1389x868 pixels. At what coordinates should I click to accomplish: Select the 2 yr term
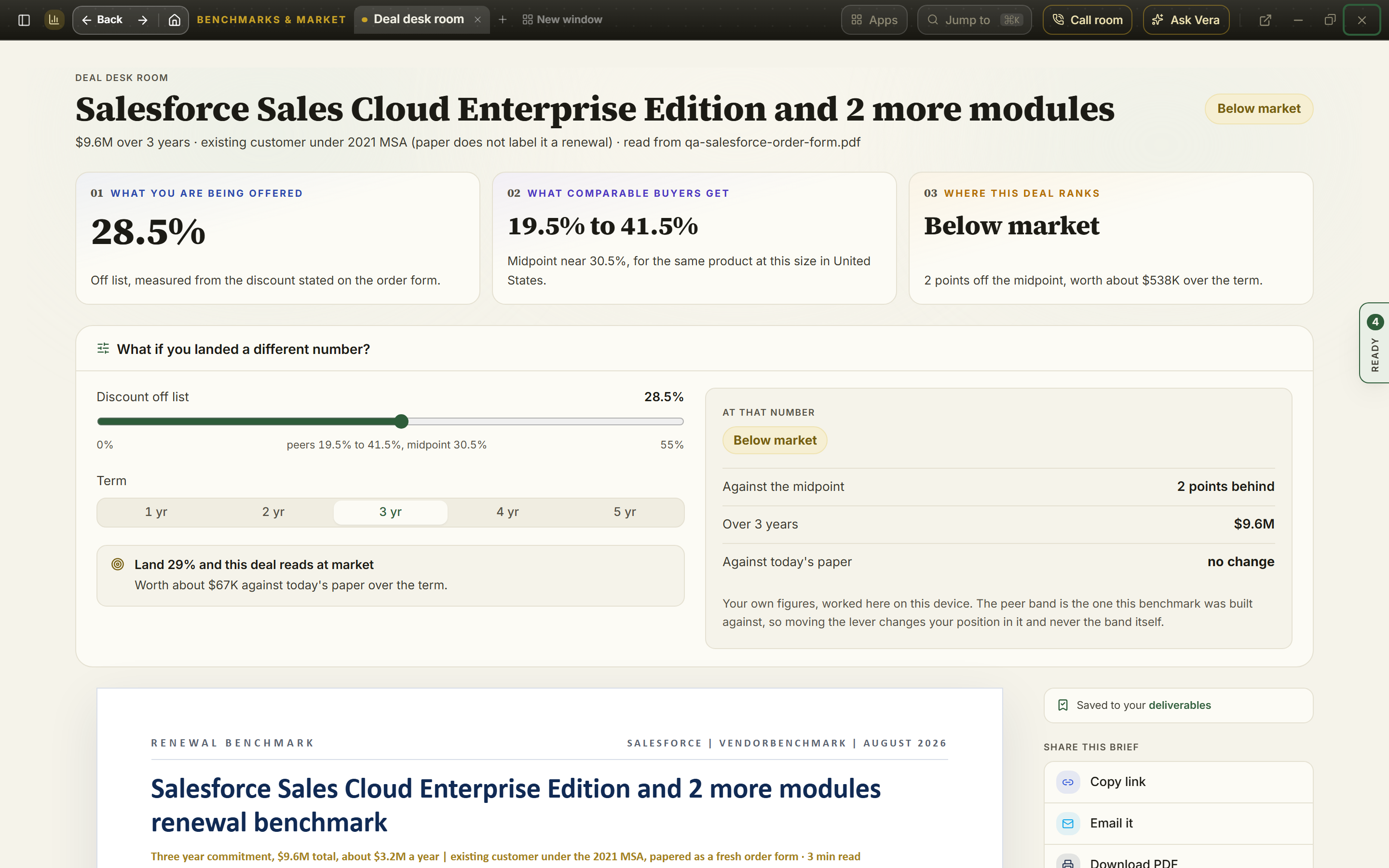click(273, 512)
